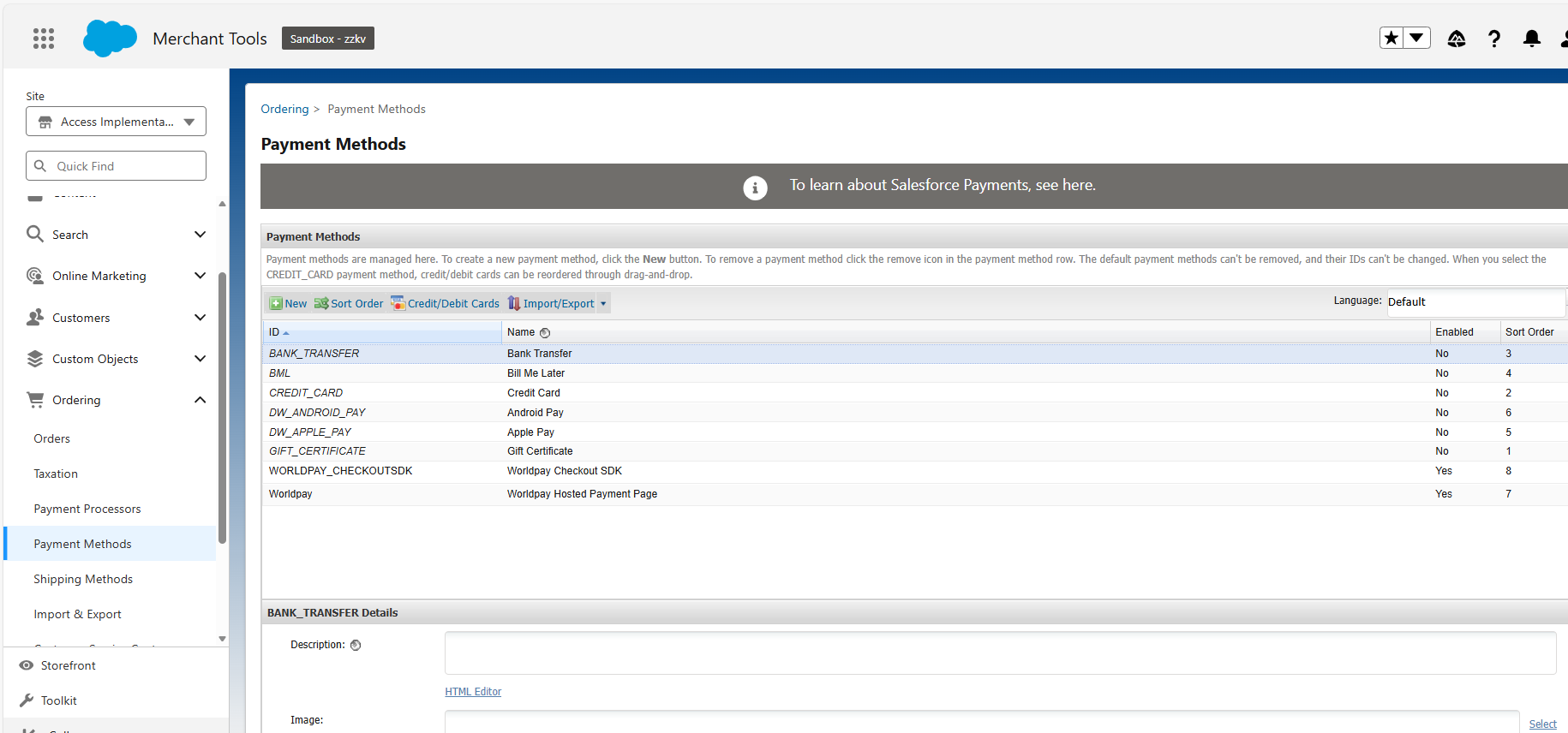Viewport: 1568px width, 733px height.
Task: Click the Sort Order button label
Action: (x=357, y=303)
